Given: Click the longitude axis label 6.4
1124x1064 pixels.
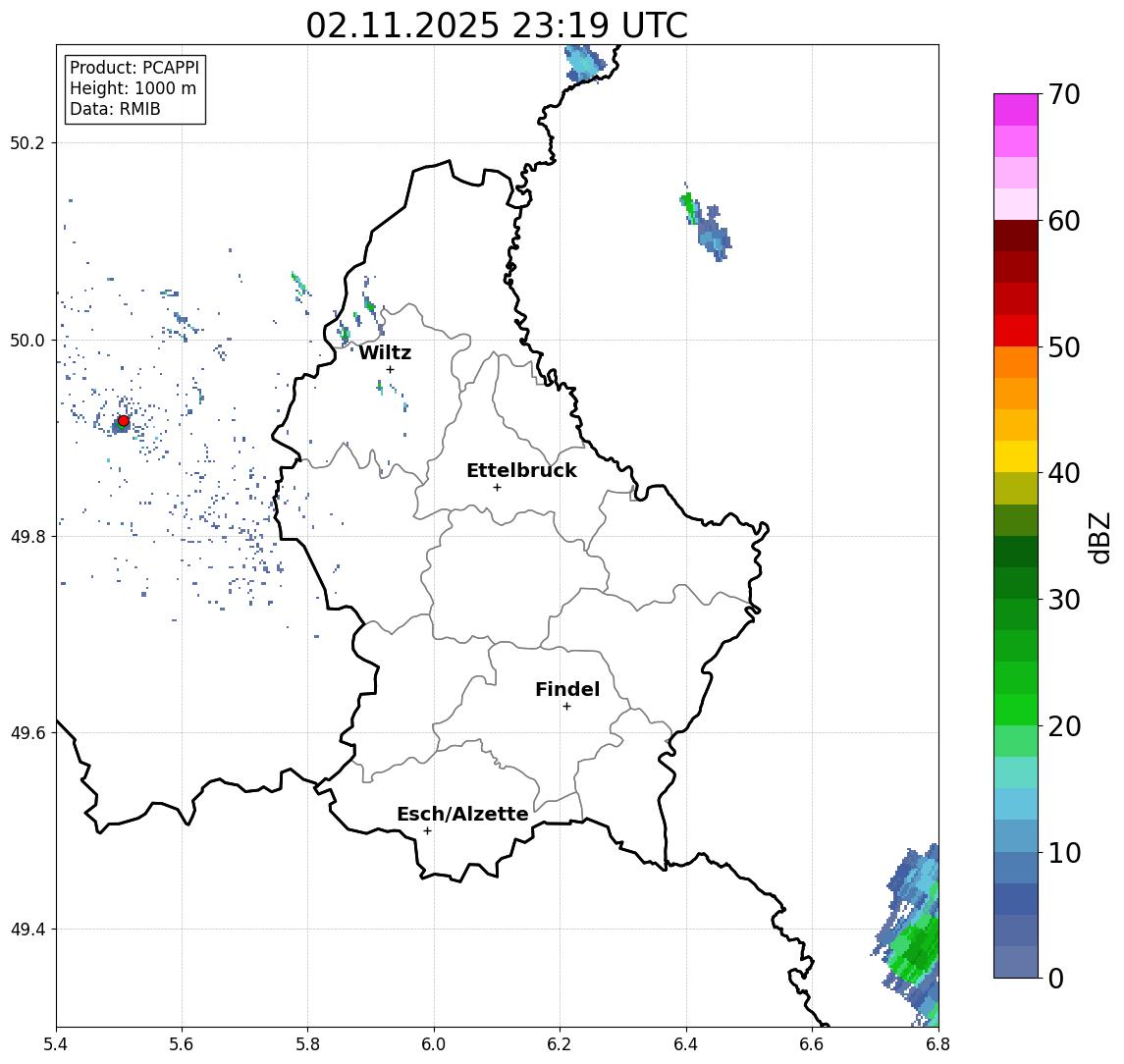Looking at the screenshot, I should tap(686, 1044).
